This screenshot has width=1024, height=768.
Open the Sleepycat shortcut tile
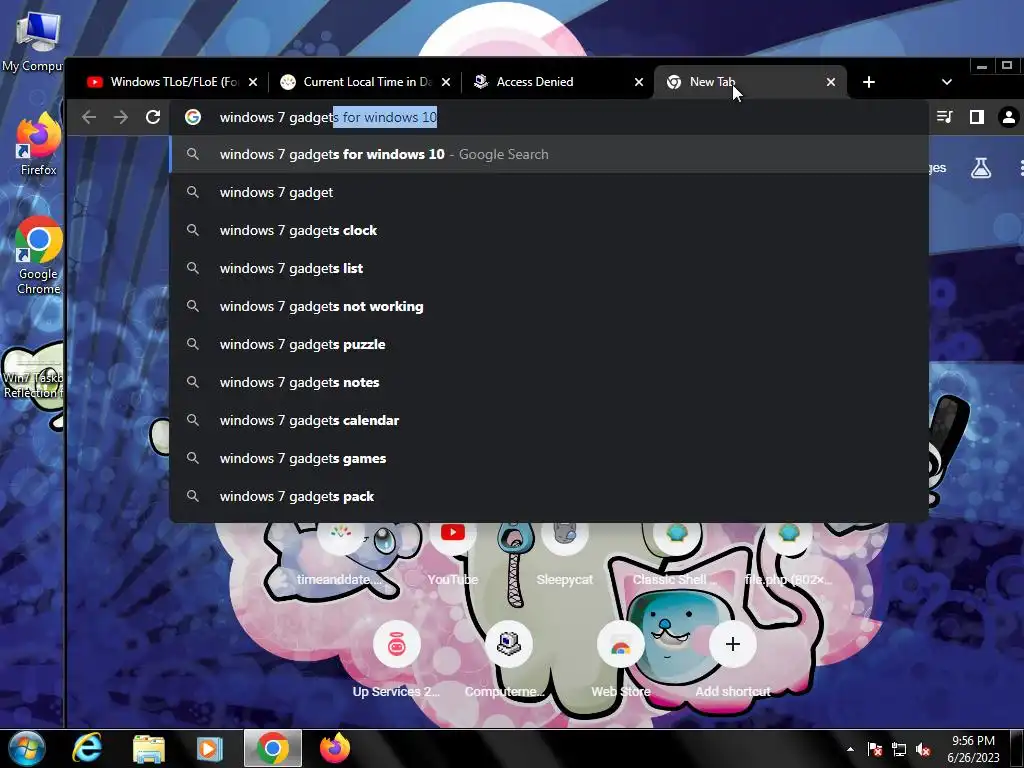click(x=565, y=552)
